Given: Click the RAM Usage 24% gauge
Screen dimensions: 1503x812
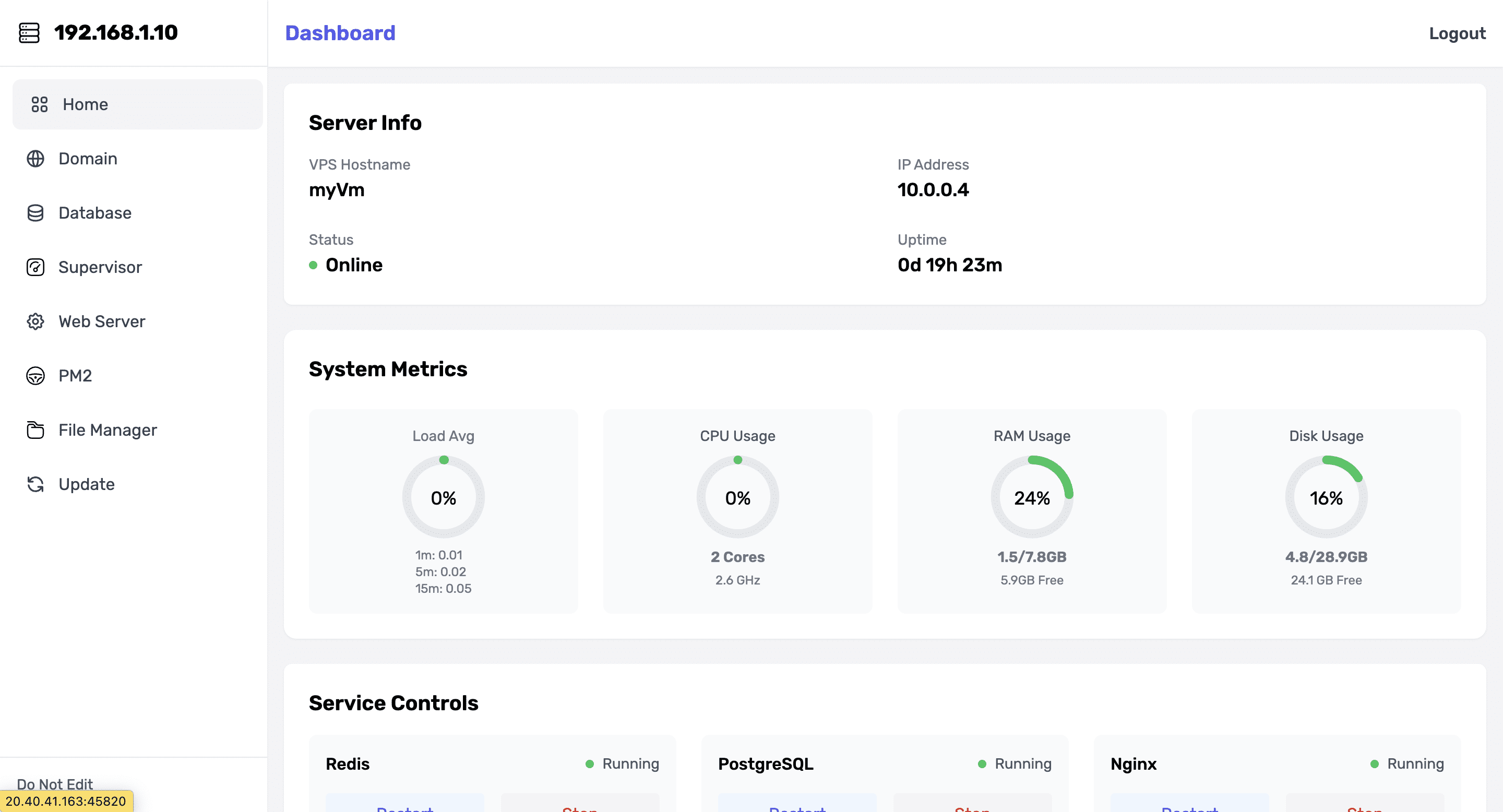Looking at the screenshot, I should (x=1031, y=497).
